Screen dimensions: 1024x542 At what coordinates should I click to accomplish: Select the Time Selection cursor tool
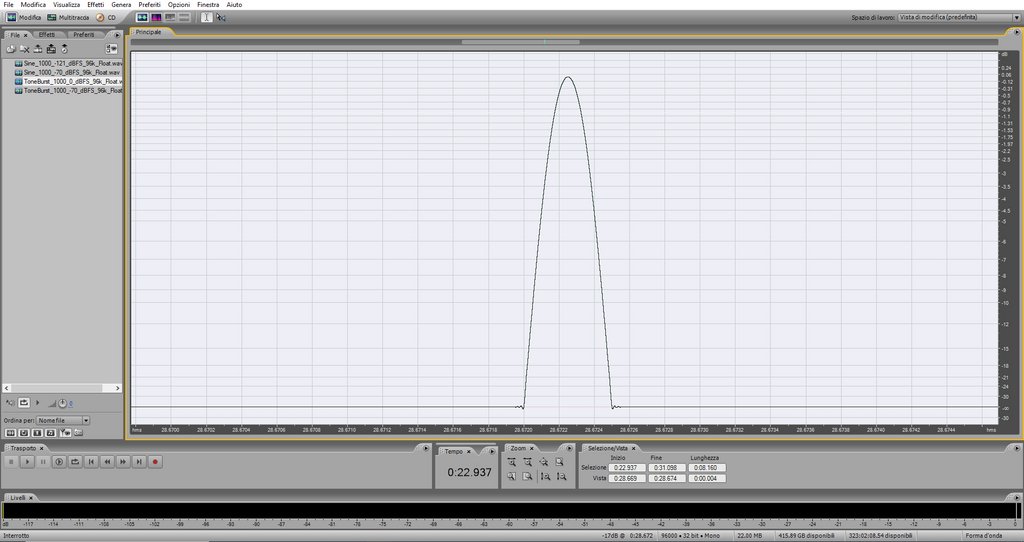(x=206, y=18)
